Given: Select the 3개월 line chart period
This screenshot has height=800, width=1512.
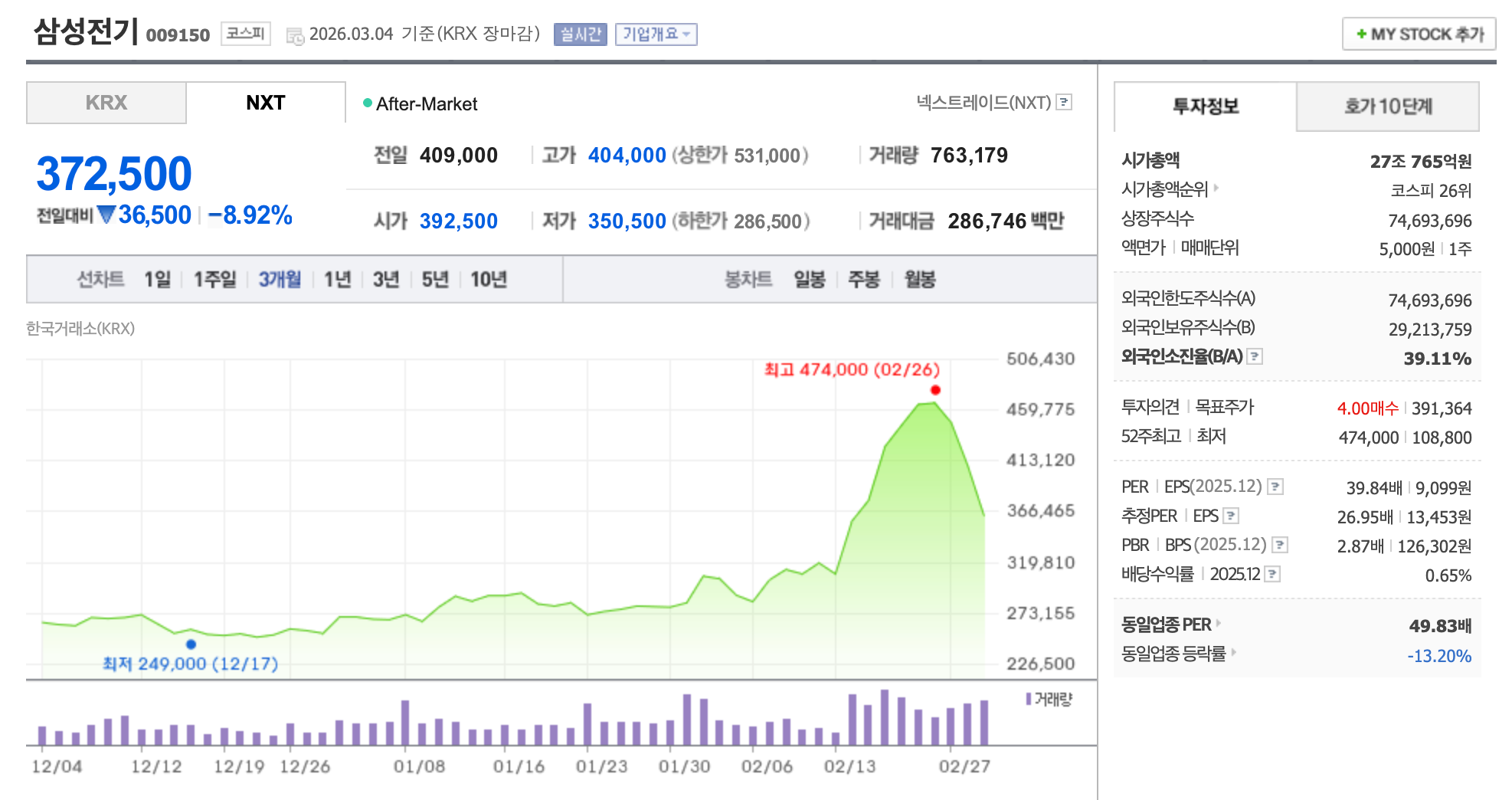Looking at the screenshot, I should [280, 280].
